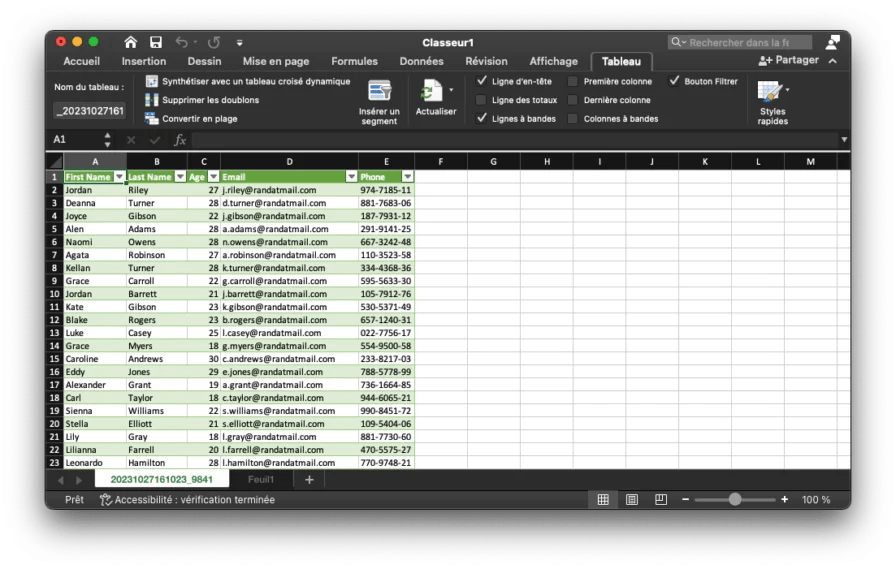Click the Insérer un segment icon

(379, 91)
